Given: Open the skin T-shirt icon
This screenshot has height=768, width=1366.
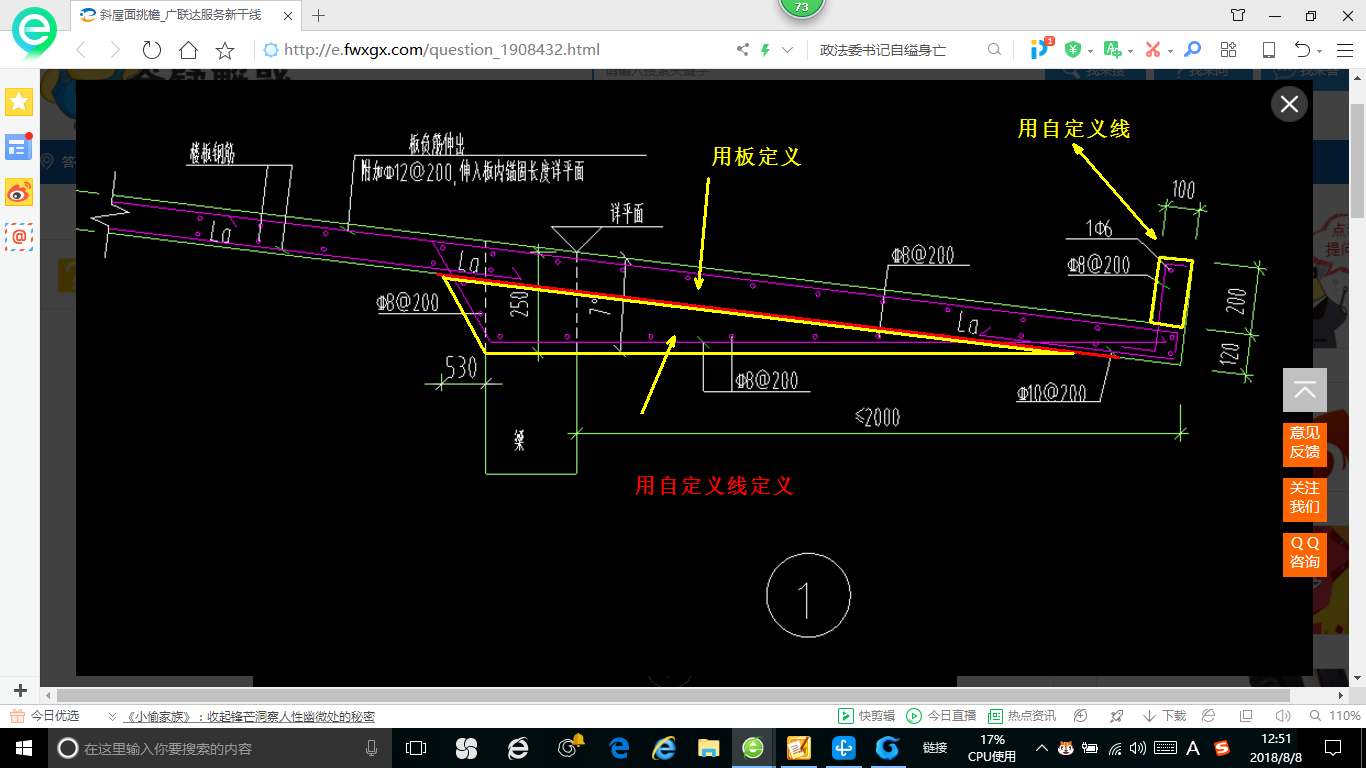Looking at the screenshot, I should 1238,15.
